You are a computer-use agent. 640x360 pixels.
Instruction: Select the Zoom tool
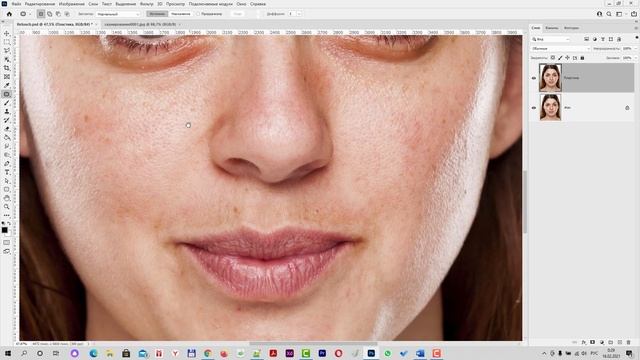tap(7, 207)
